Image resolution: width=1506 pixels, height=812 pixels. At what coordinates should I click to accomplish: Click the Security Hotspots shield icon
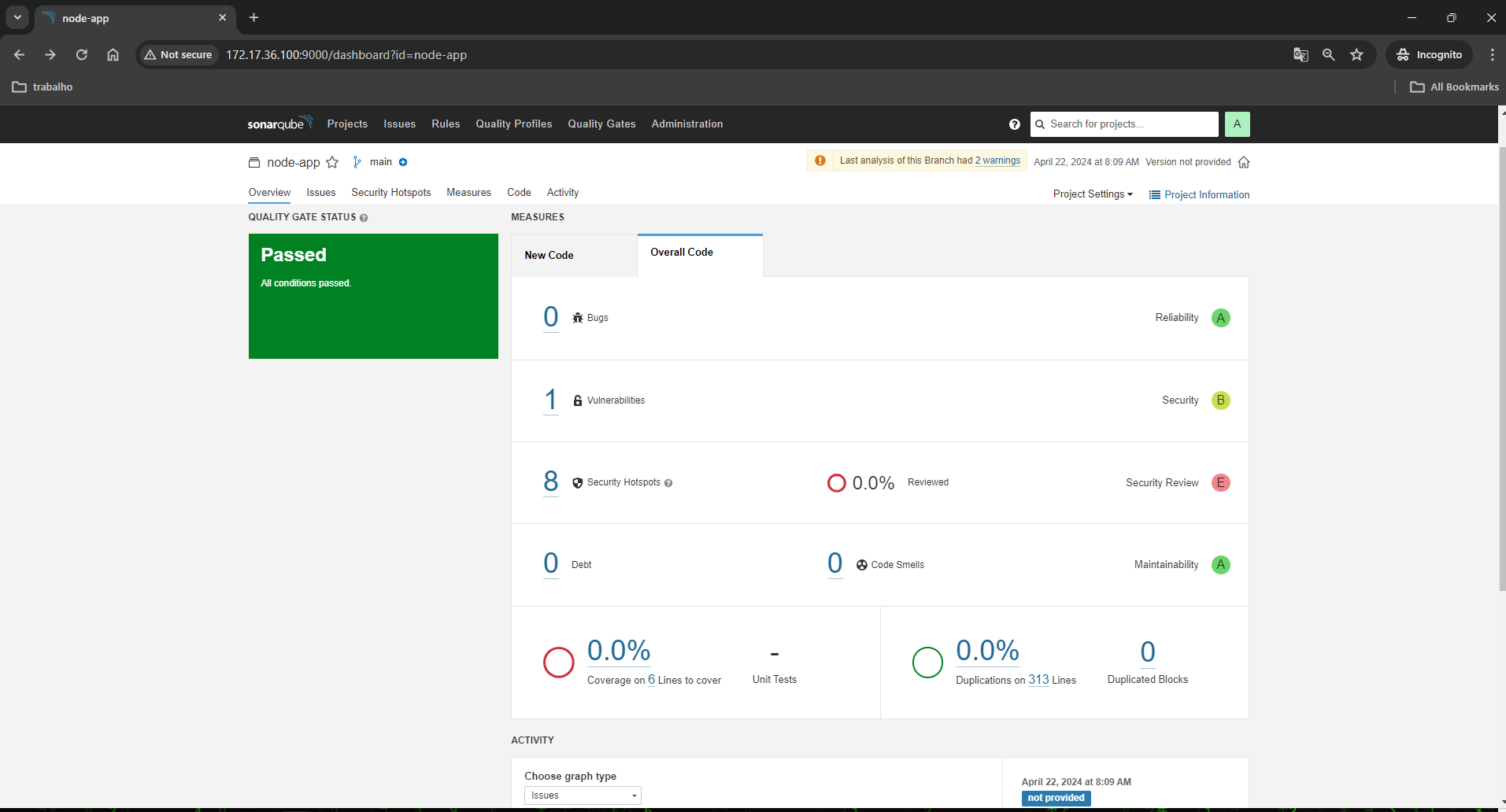tap(578, 483)
